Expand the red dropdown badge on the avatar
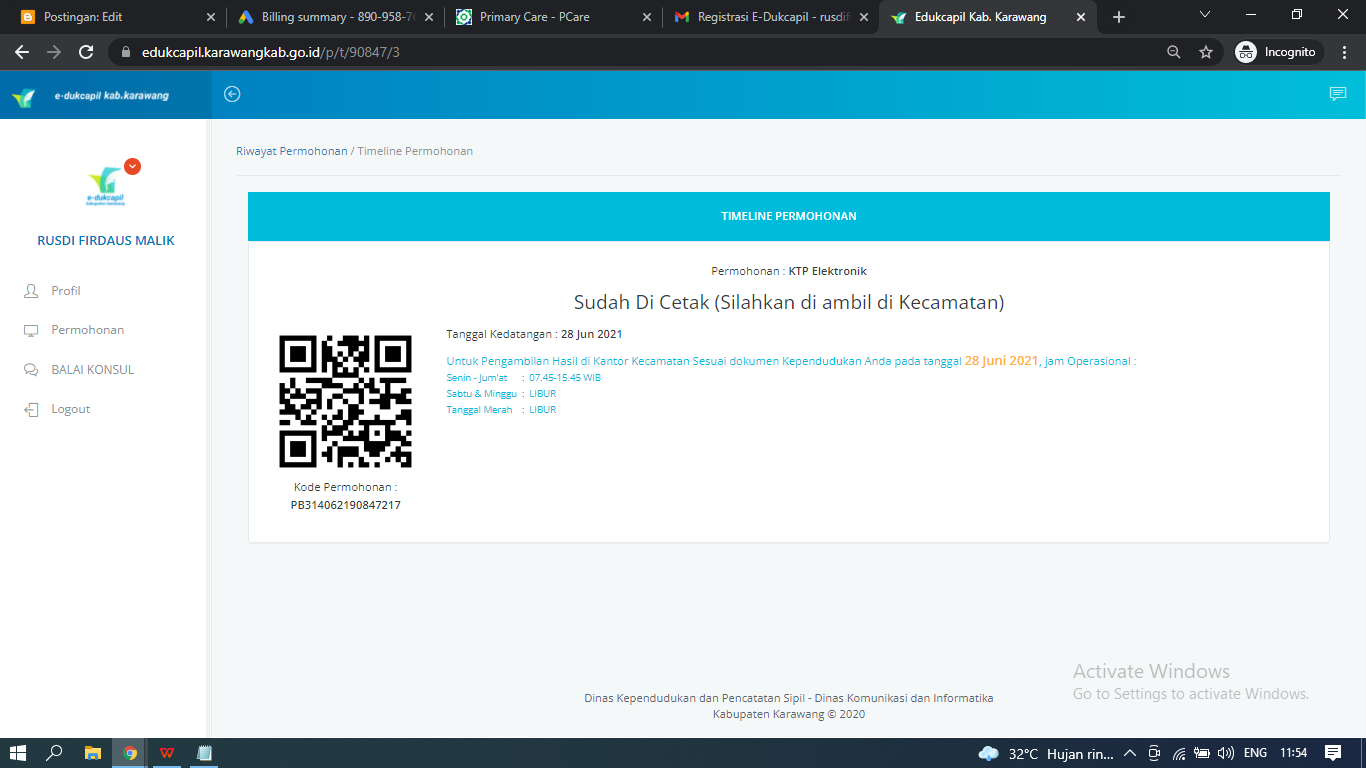Image resolution: width=1366 pixels, height=768 pixels. (x=132, y=167)
